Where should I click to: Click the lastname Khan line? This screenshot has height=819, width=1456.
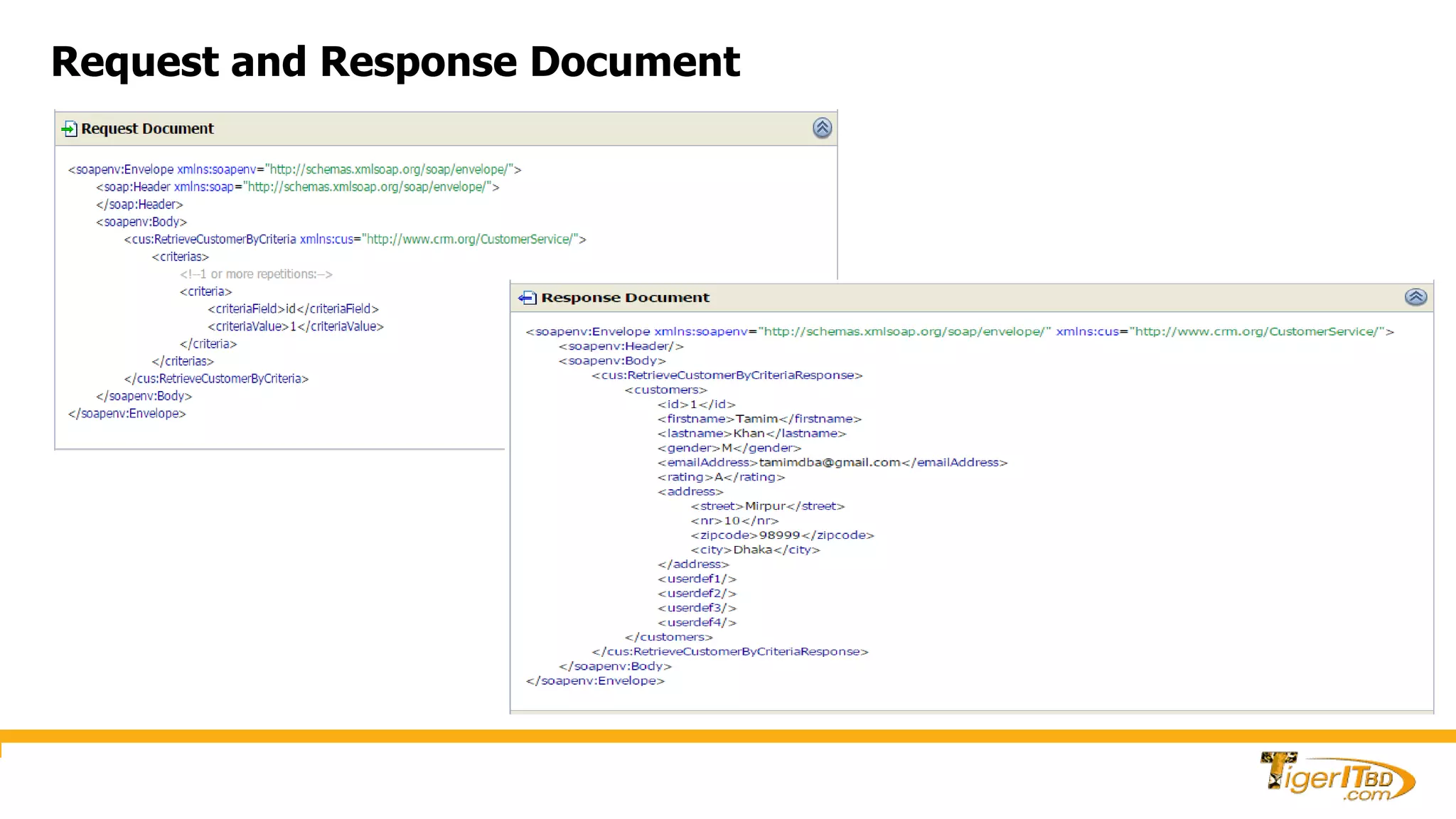[752, 434]
